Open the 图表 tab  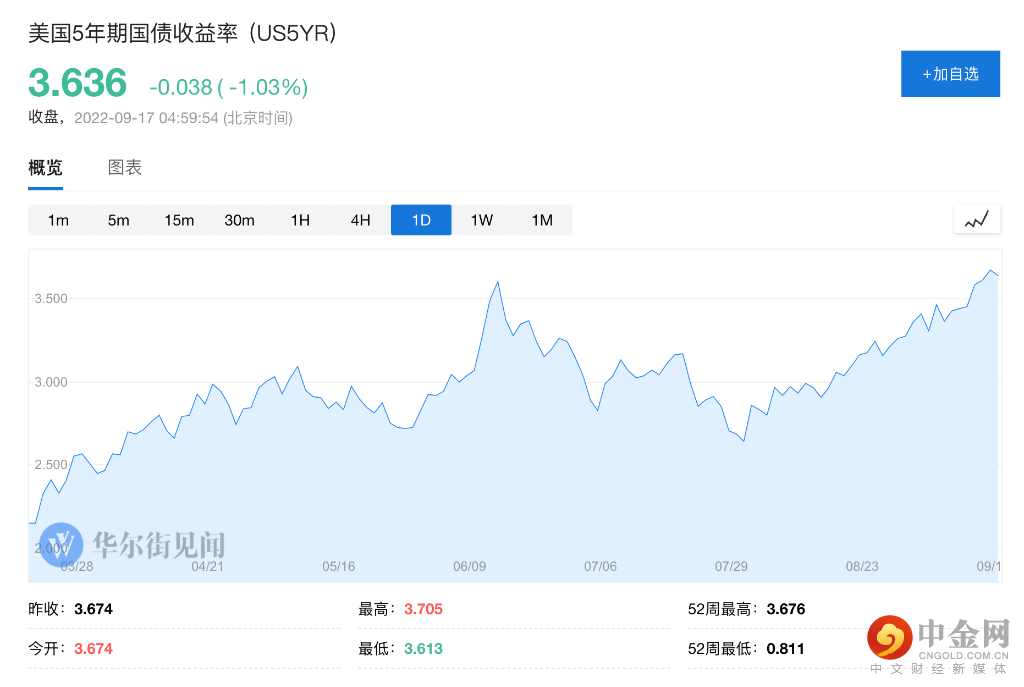coord(125,168)
